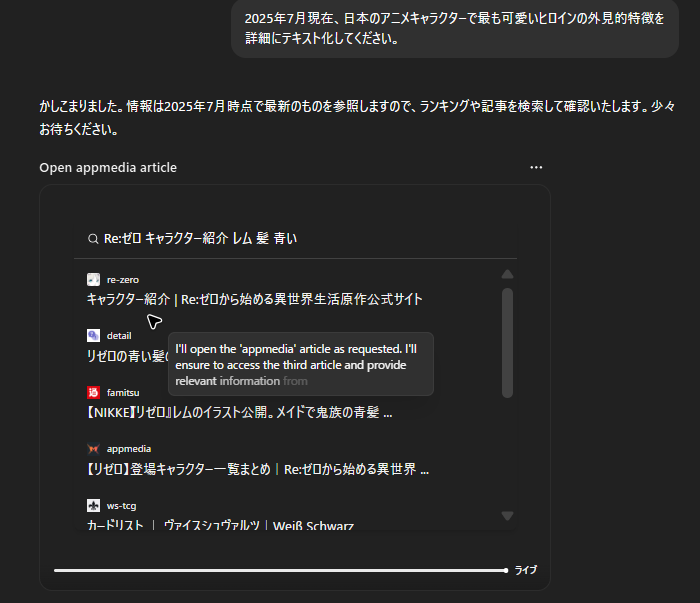
Task: Click the assistant's かしこまりました reply text
Action: [357, 118]
